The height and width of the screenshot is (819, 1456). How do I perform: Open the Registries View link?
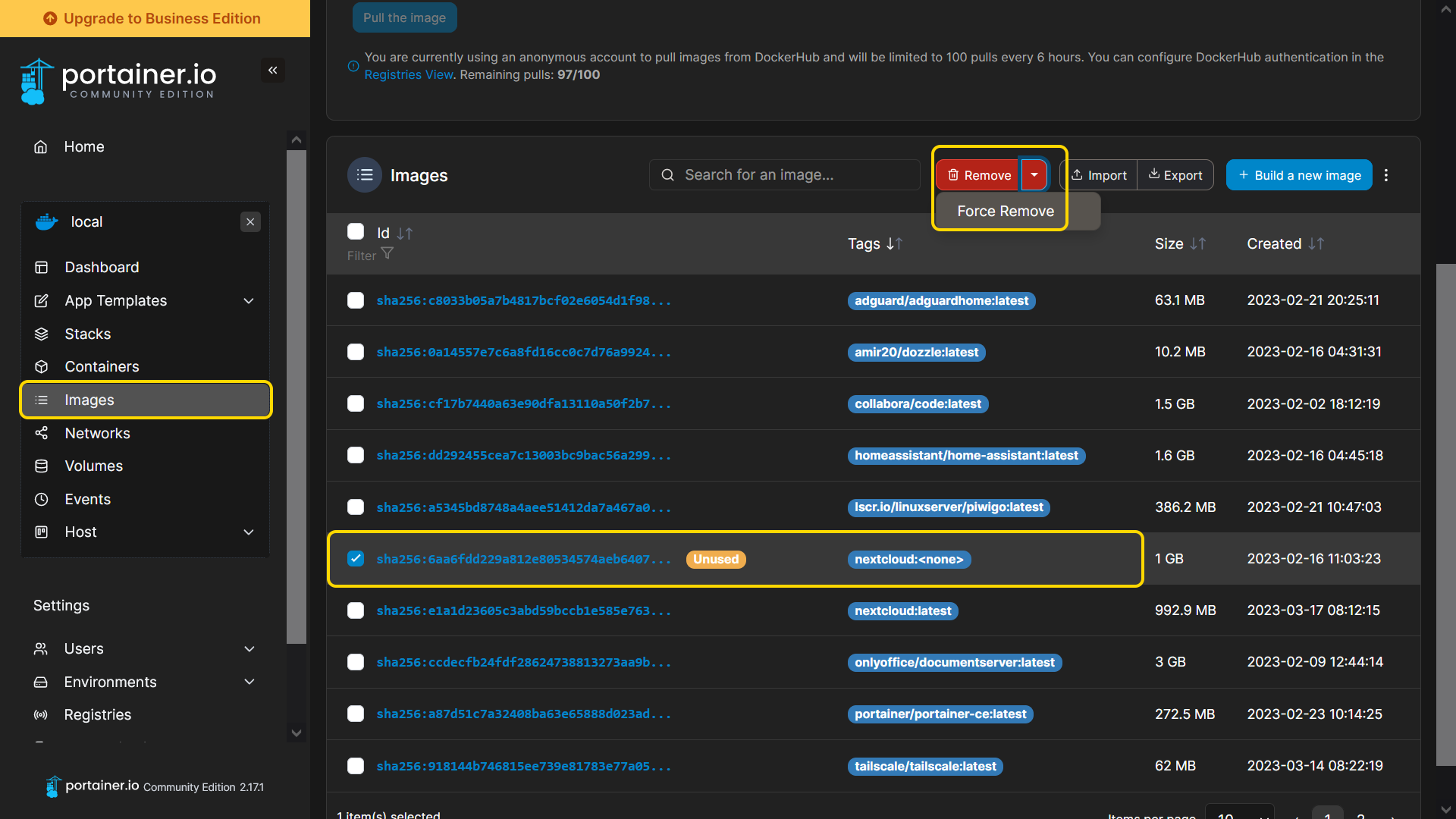(x=409, y=75)
